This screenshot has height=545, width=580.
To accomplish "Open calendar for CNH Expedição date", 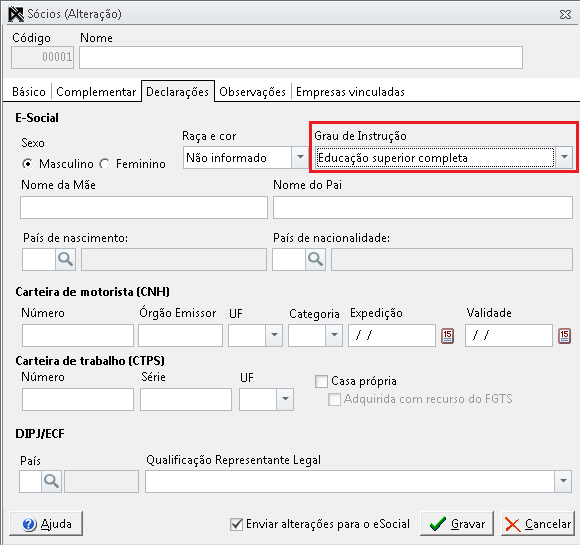I will (x=448, y=336).
